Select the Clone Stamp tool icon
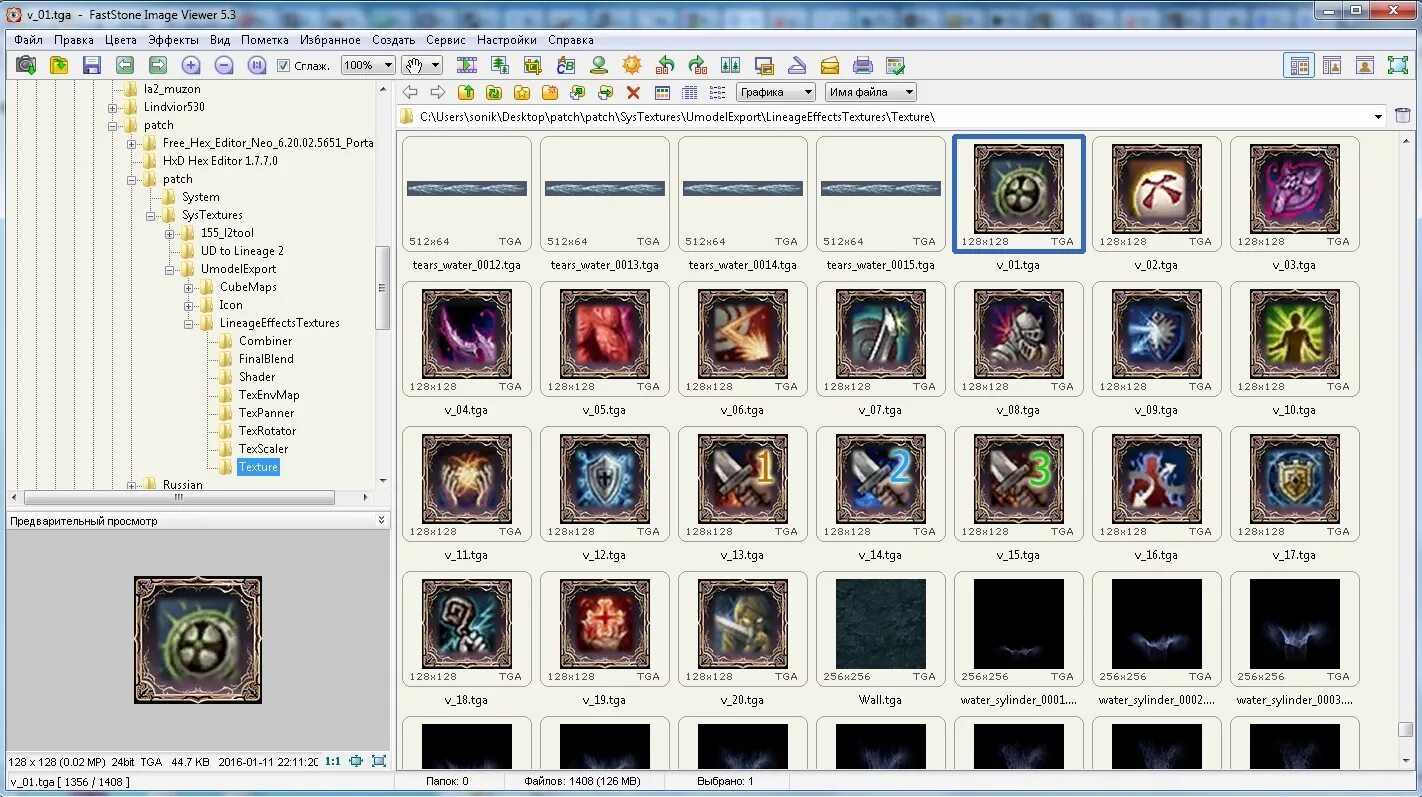Image resolution: width=1422 pixels, height=797 pixels. 599,65
